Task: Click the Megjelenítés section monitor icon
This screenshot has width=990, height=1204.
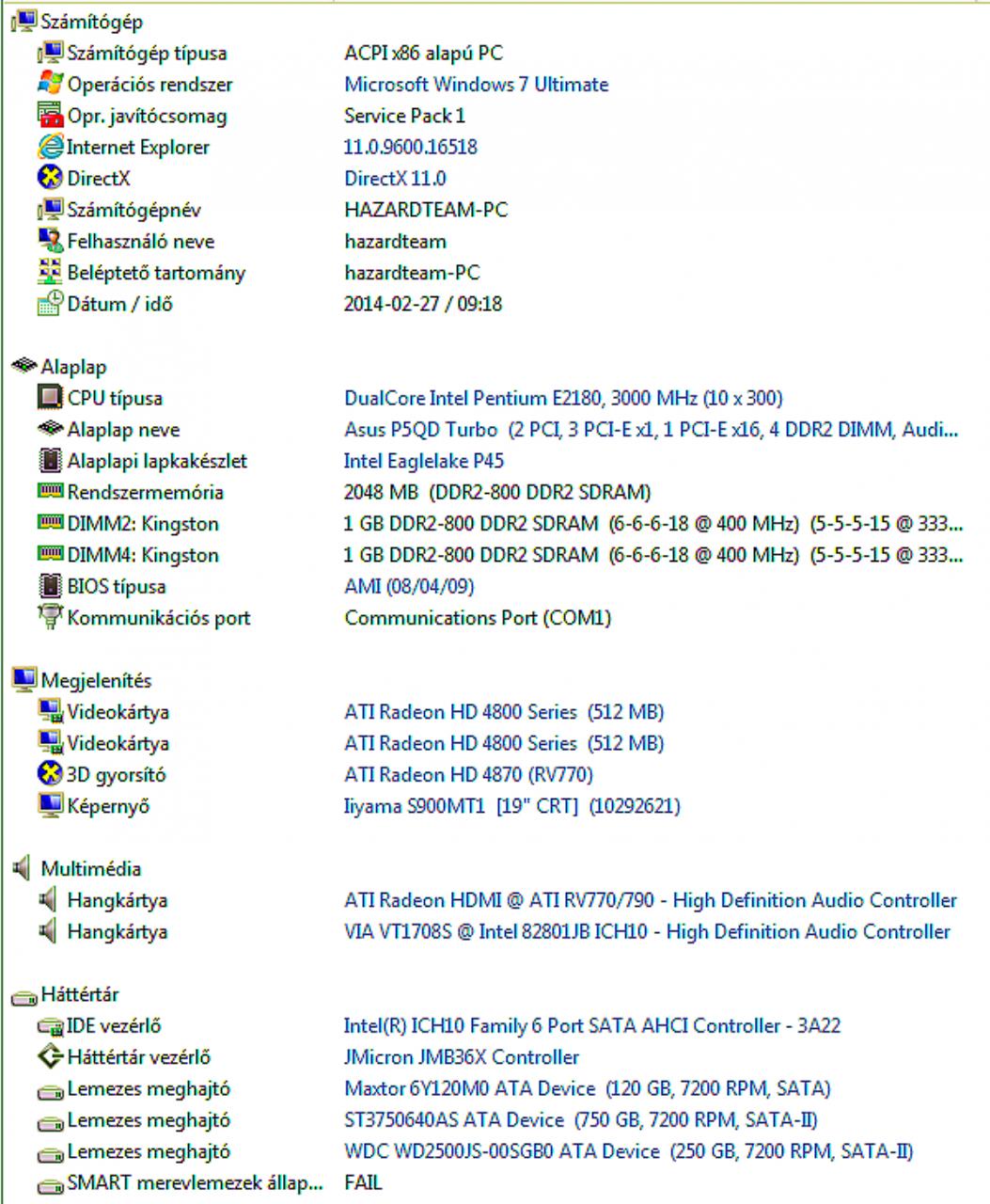Action: (24, 680)
